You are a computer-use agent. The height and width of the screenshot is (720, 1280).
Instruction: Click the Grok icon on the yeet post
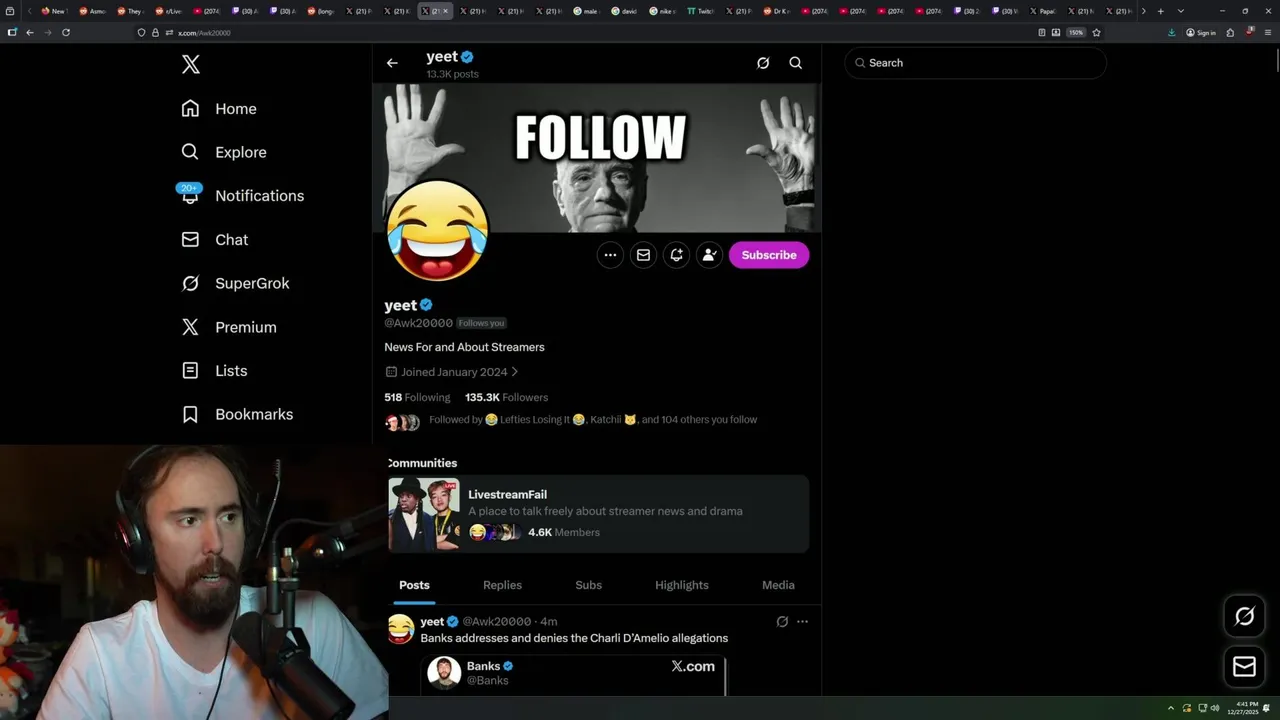(782, 622)
